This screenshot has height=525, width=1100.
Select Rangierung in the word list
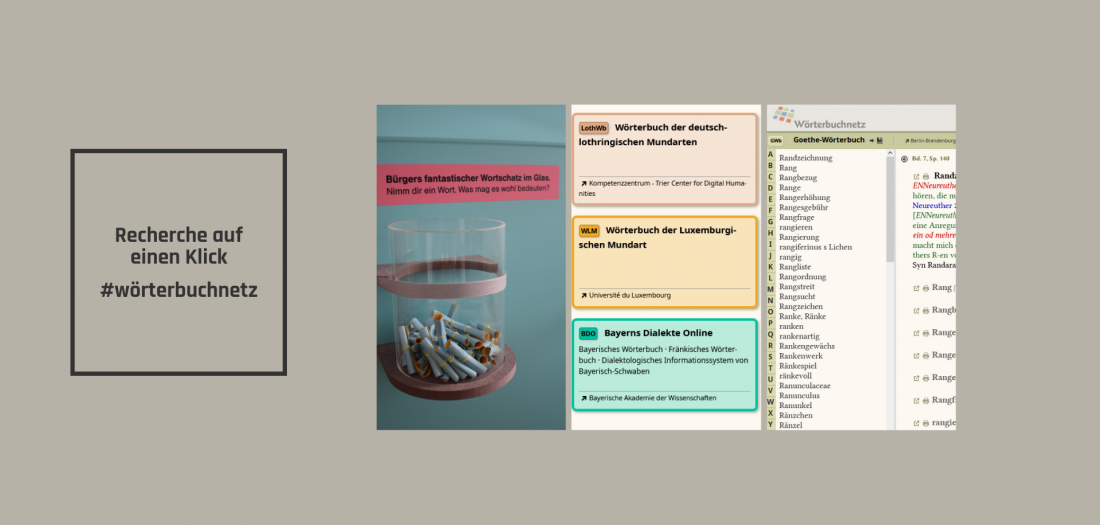coord(799,237)
